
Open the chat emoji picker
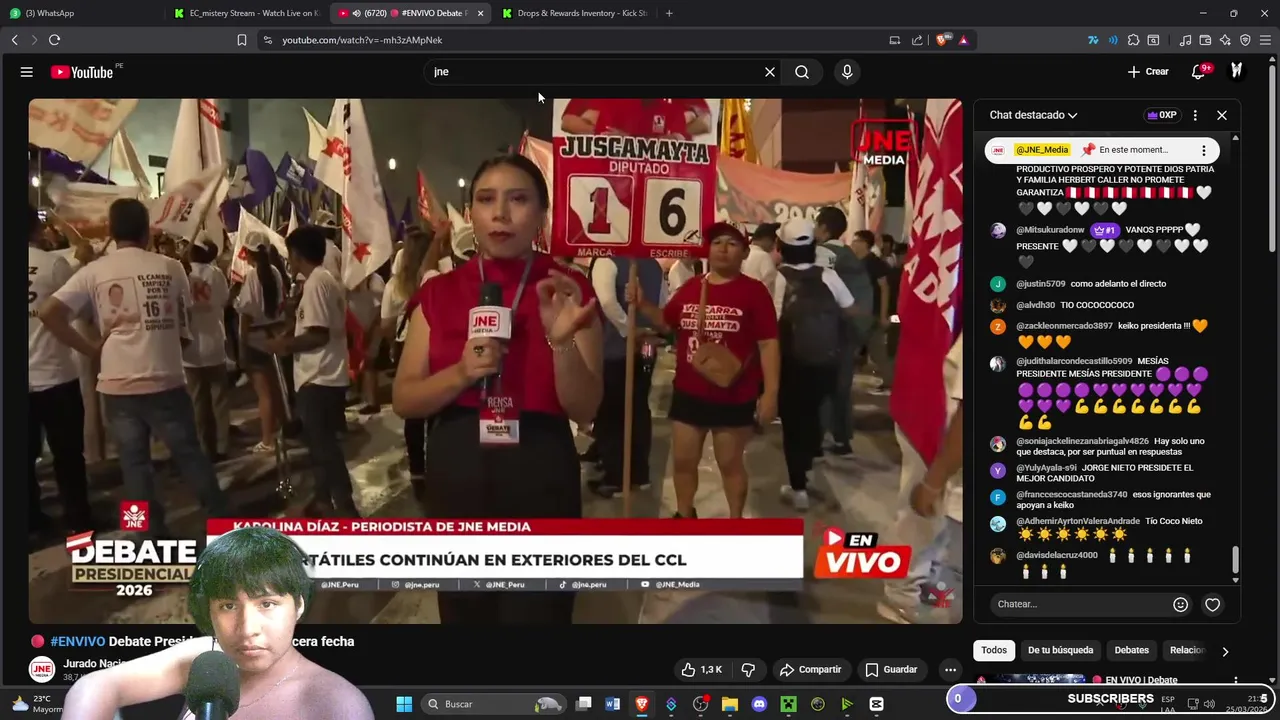(x=1181, y=604)
